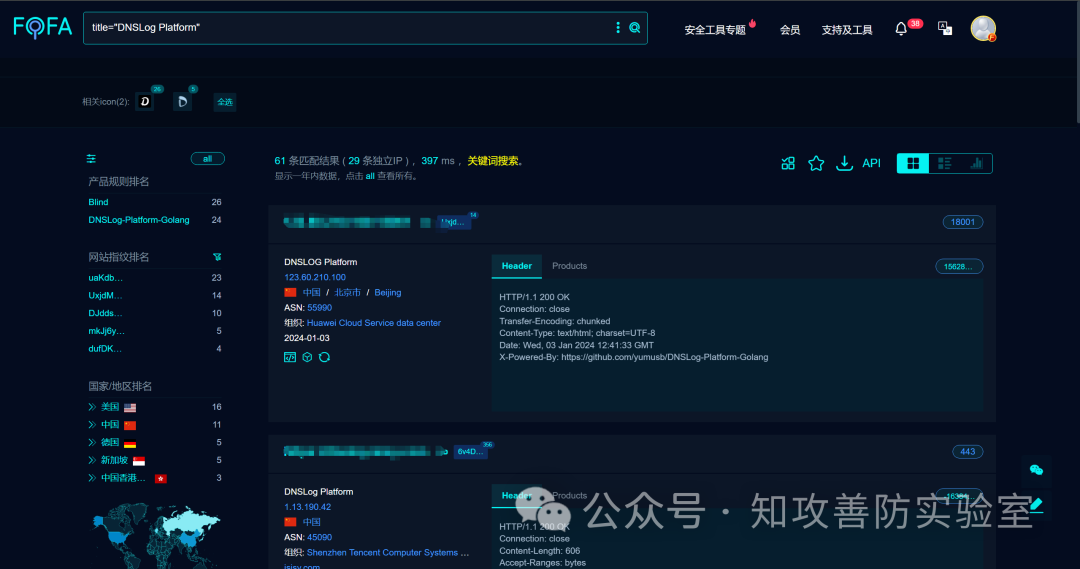Filter by Shenzhen Tencent Computer Systems
The height and width of the screenshot is (569, 1080).
pyautogui.click(x=388, y=552)
